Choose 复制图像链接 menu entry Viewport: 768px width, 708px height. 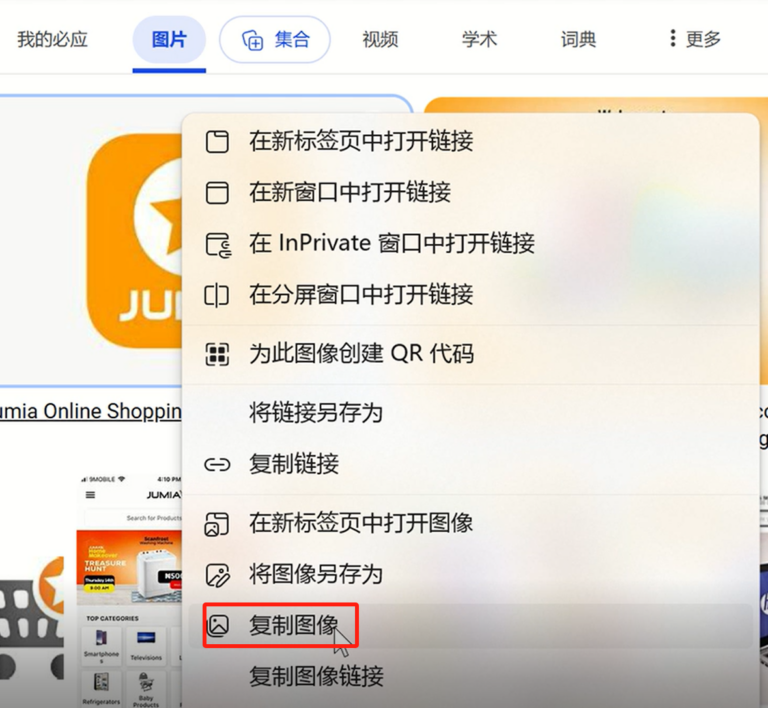[316, 676]
